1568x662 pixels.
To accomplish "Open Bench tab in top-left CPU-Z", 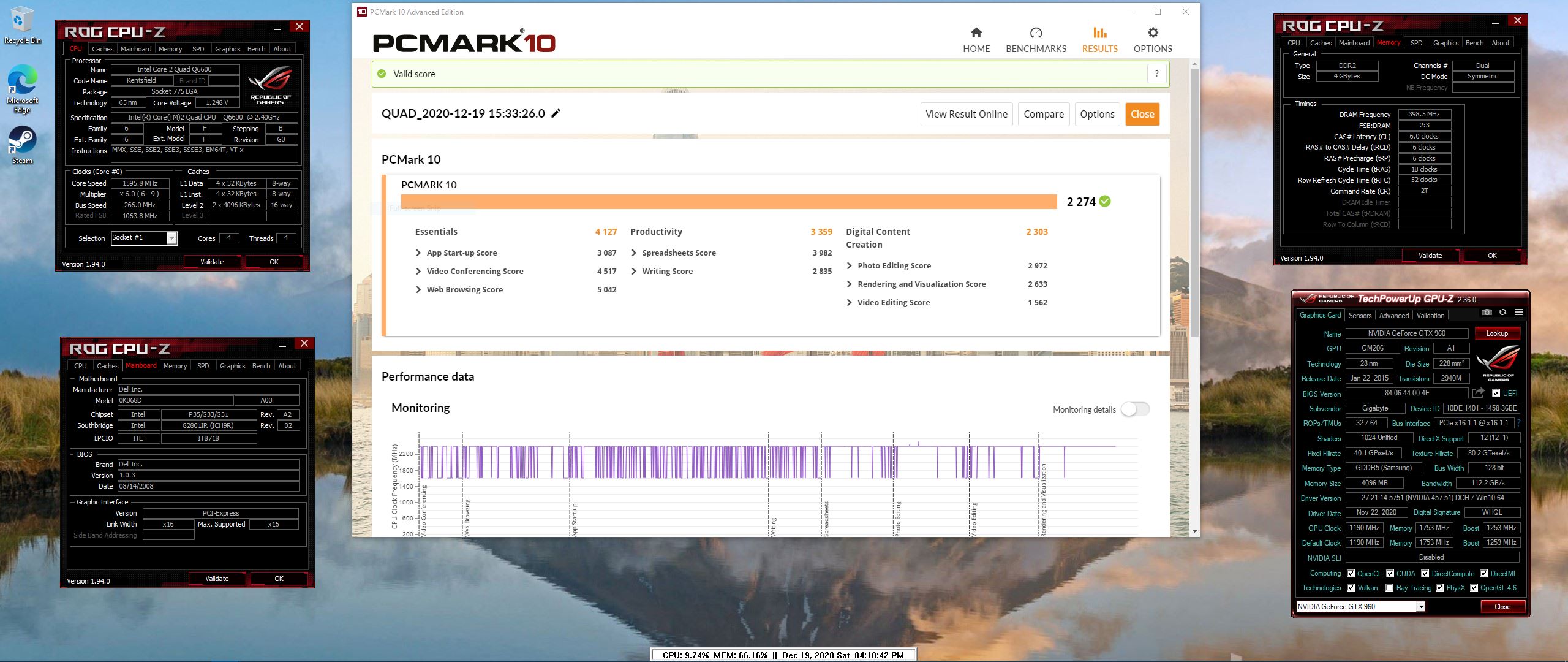I will point(256,49).
